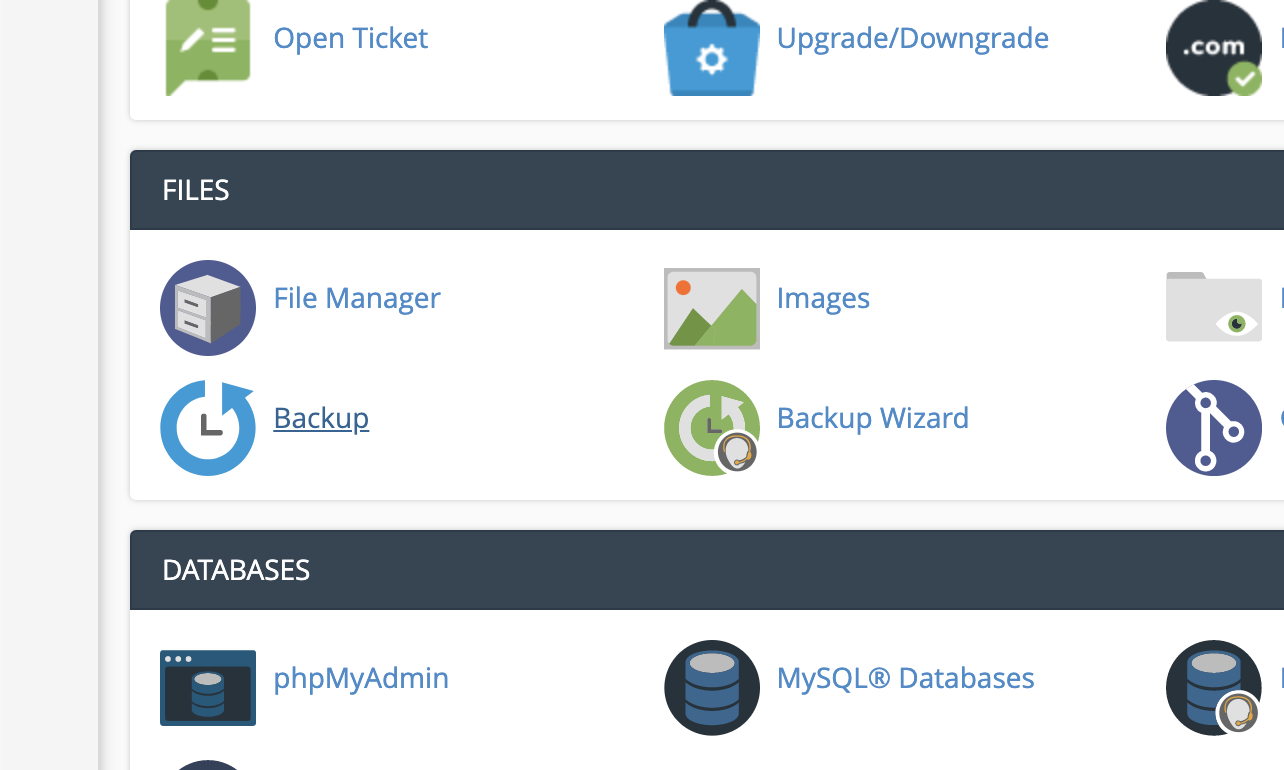Follow the underlined Backup link
Image resolution: width=1284 pixels, height=770 pixels.
point(321,418)
